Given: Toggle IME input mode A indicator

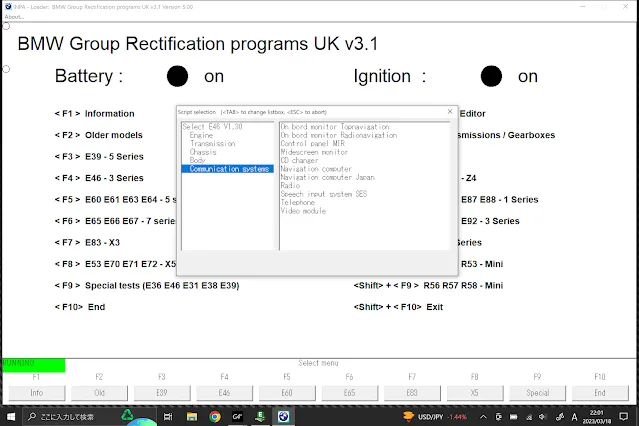Looking at the screenshot, I should (574, 417).
